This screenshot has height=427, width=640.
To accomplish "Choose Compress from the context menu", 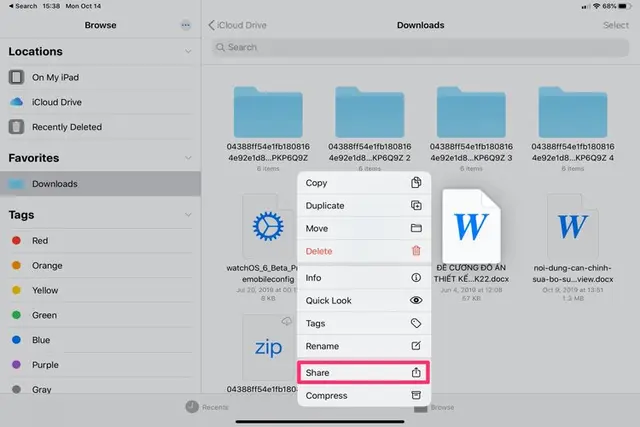I will pyautogui.click(x=364, y=395).
